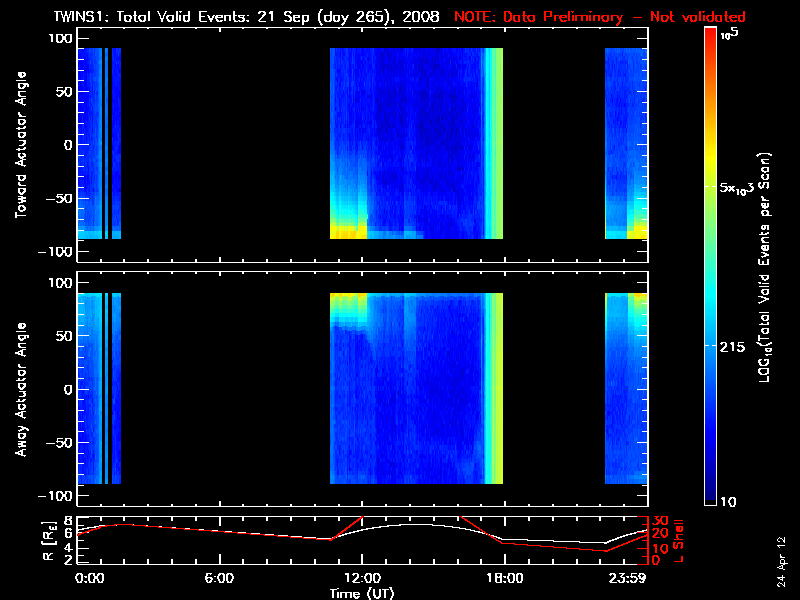
Task: Click the red top of the color bar
Action: coord(711,34)
